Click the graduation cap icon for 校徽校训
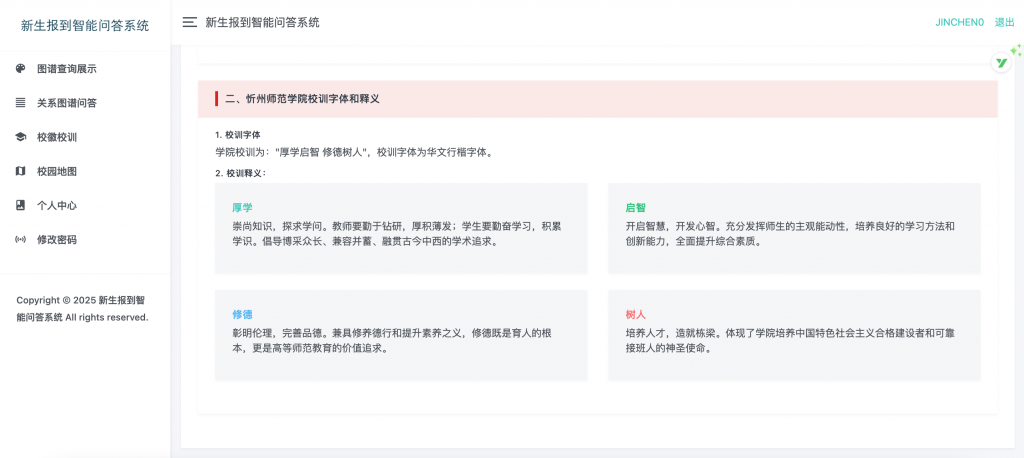 20,137
